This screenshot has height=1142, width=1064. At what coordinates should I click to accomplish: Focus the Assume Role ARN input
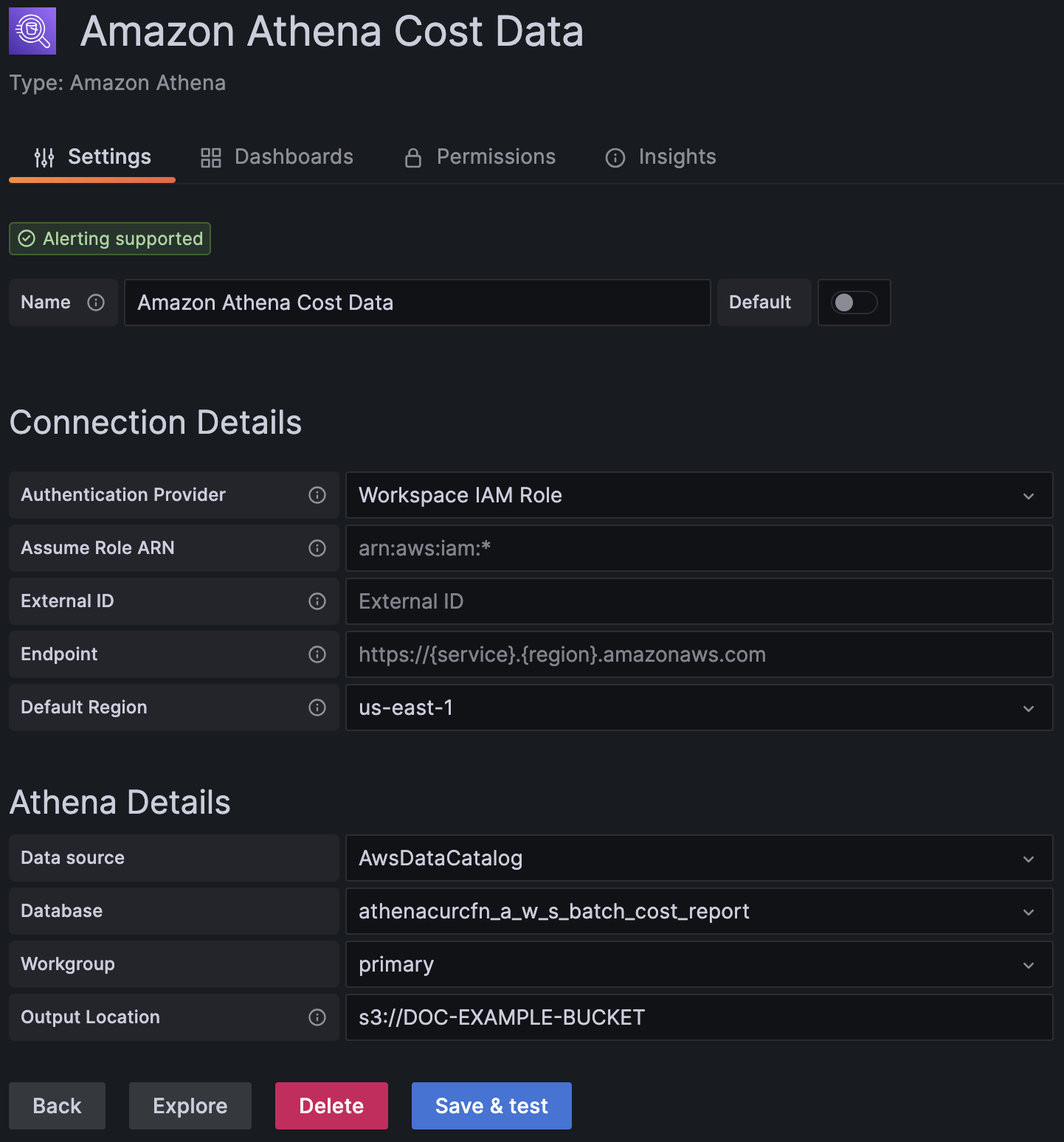pyautogui.click(x=699, y=548)
